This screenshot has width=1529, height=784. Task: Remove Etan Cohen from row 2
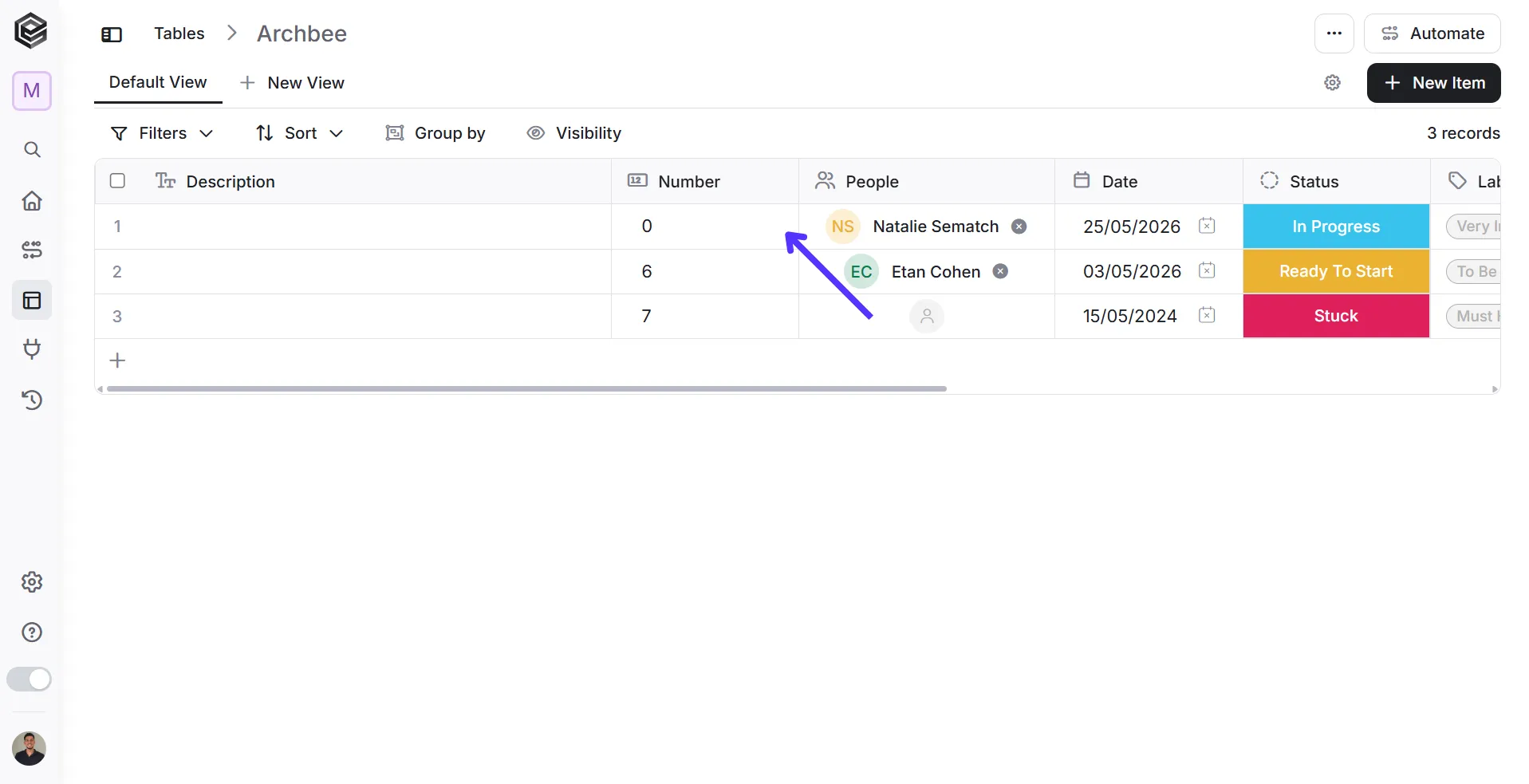[1000, 271]
